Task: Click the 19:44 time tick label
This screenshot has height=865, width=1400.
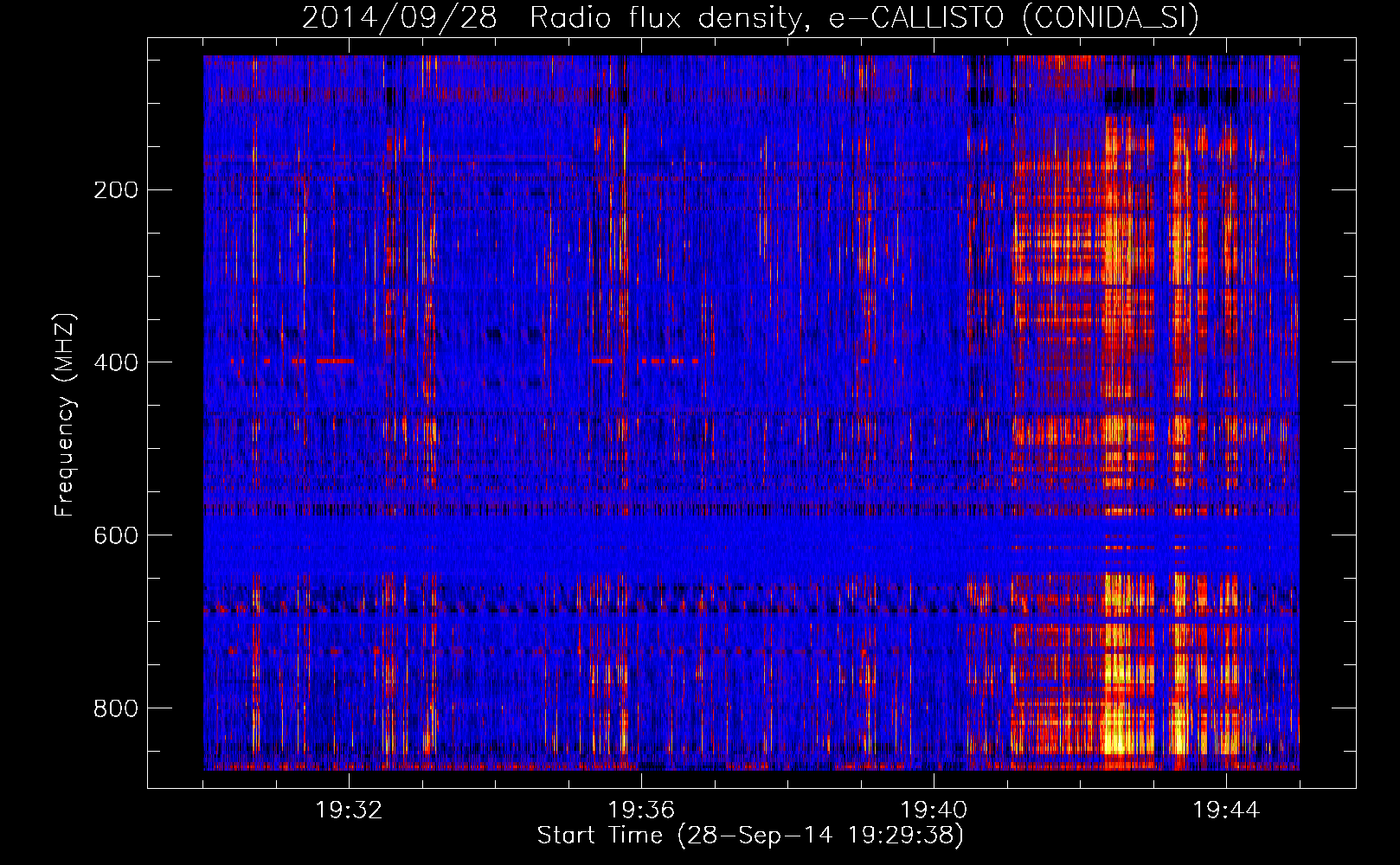Action: pos(1226,811)
